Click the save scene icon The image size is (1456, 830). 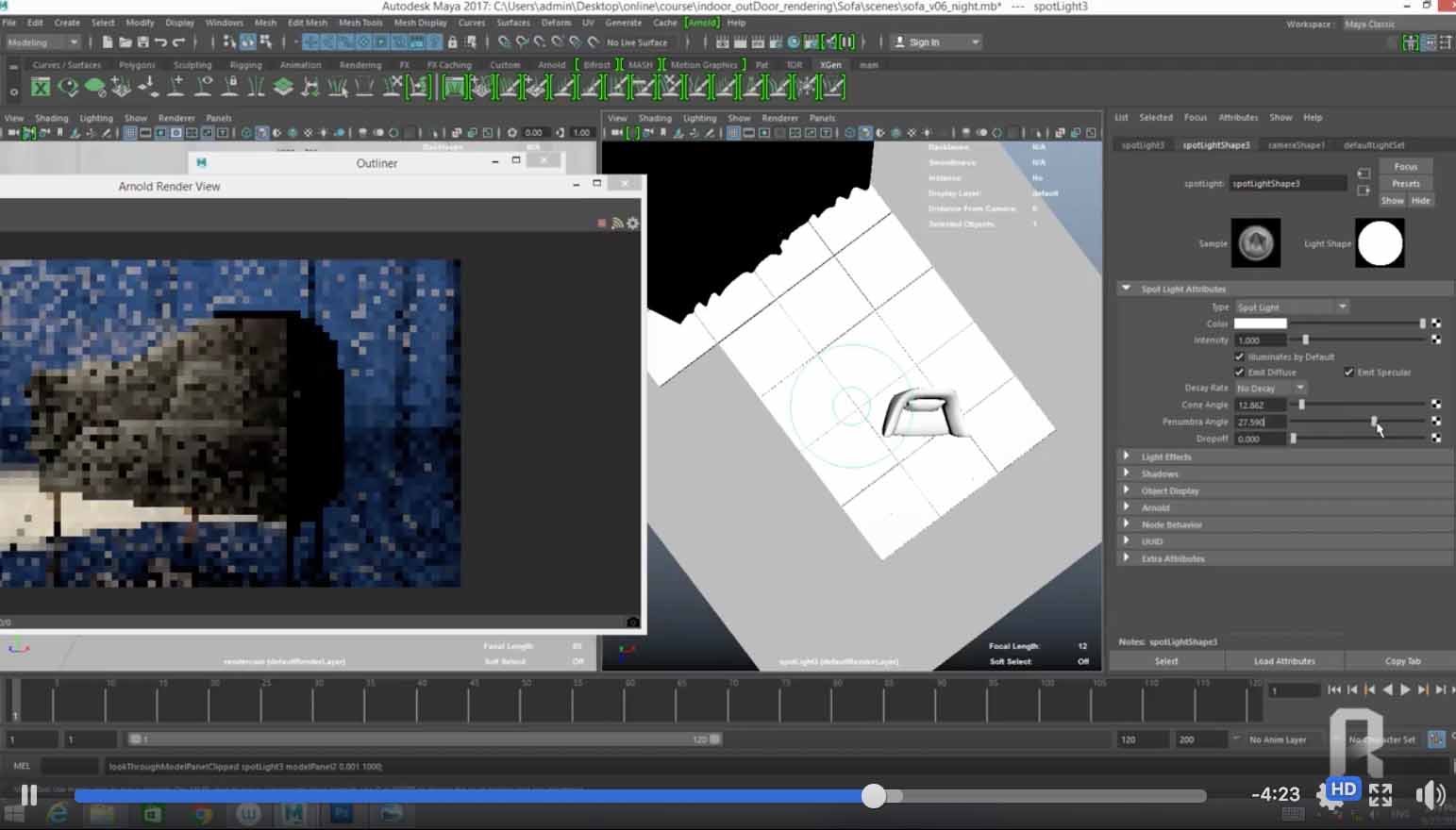142,42
